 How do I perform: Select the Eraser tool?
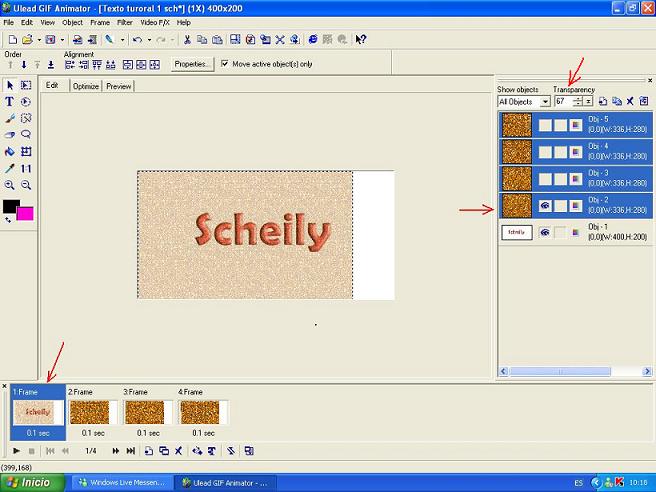tap(10, 135)
